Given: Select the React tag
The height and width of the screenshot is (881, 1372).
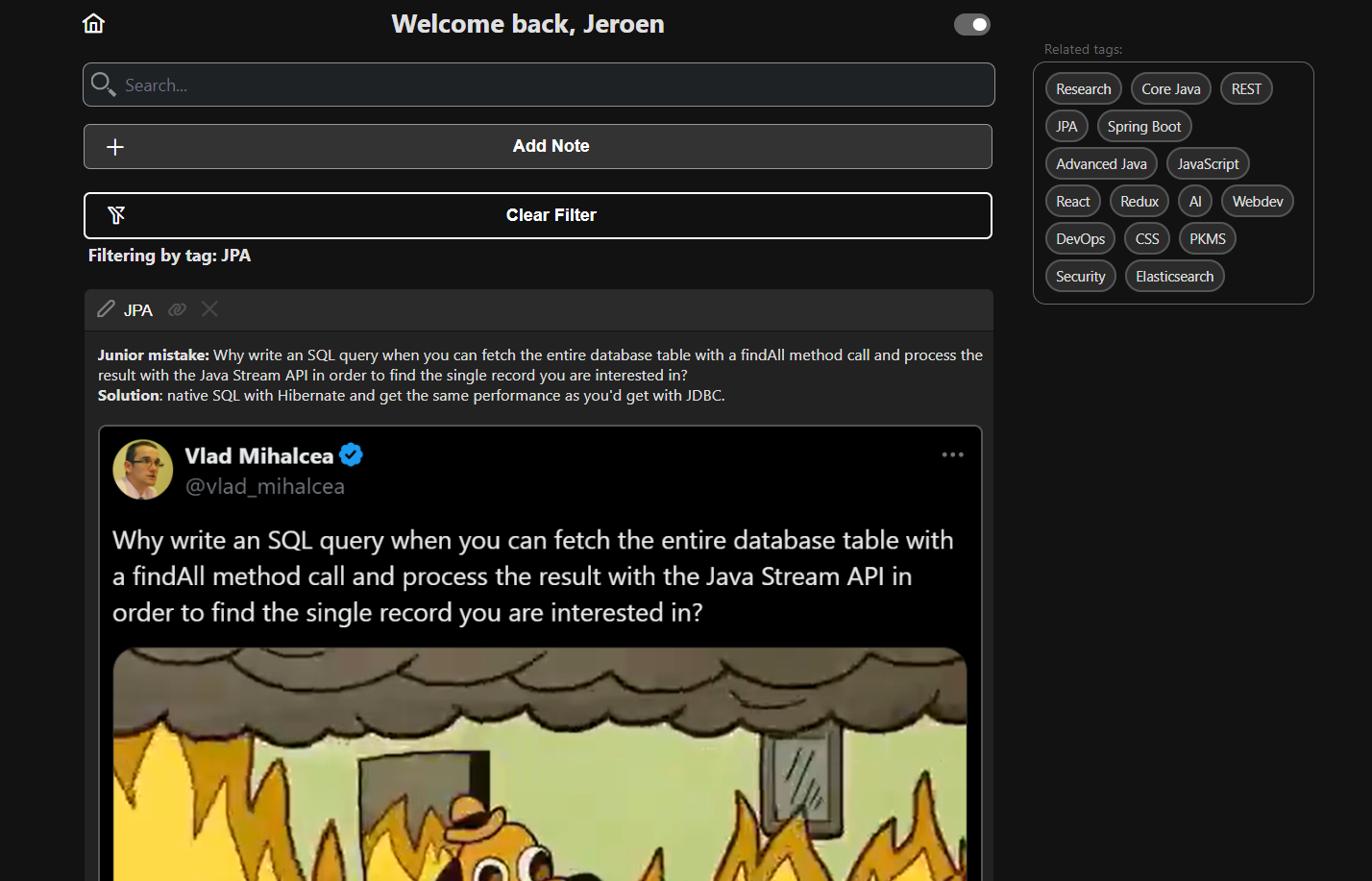Looking at the screenshot, I should click(1073, 201).
